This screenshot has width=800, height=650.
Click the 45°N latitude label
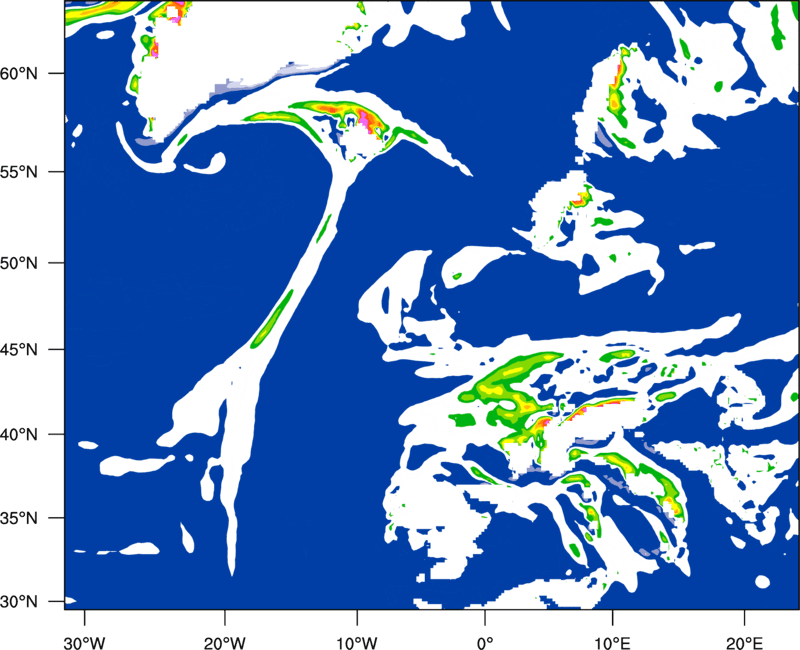[x=19, y=349]
